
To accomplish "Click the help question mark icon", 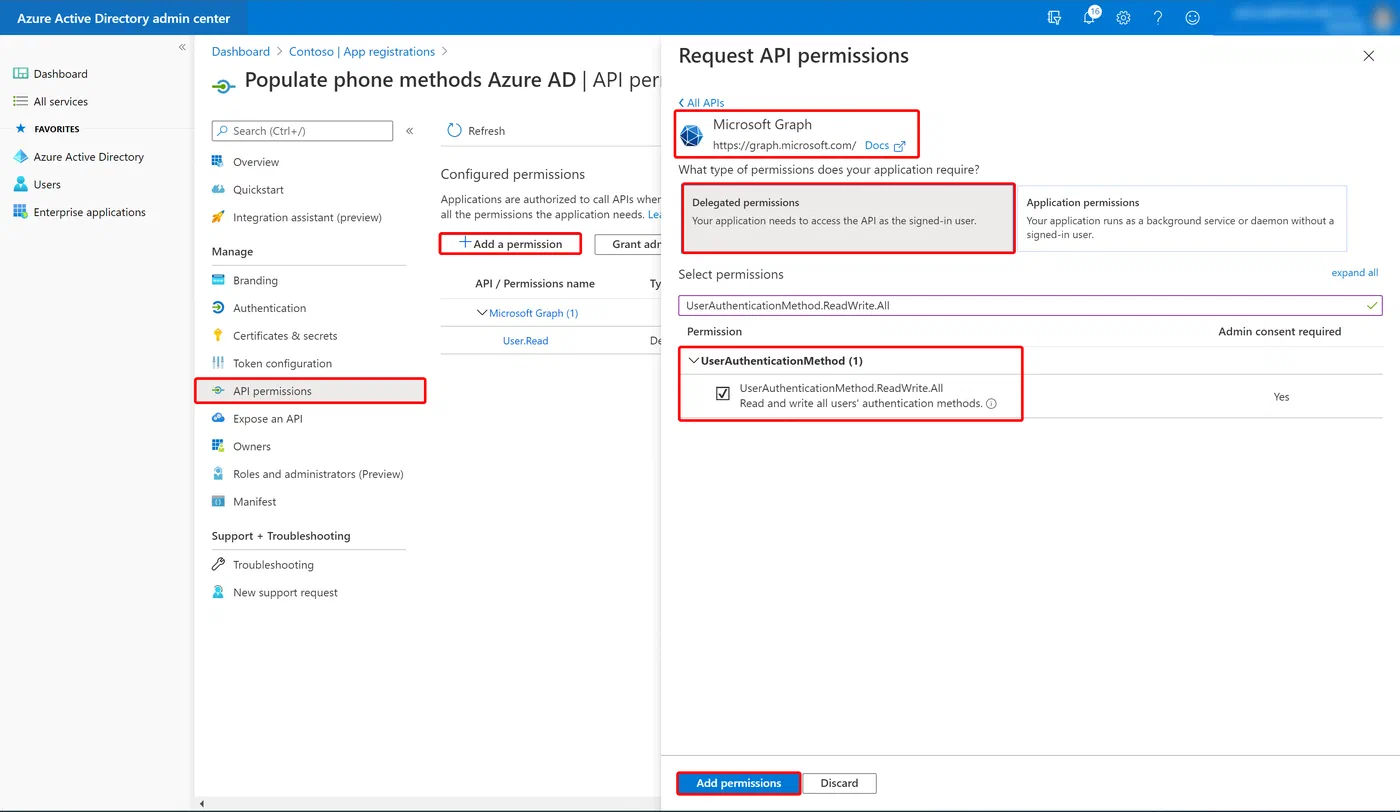I will (x=1158, y=18).
